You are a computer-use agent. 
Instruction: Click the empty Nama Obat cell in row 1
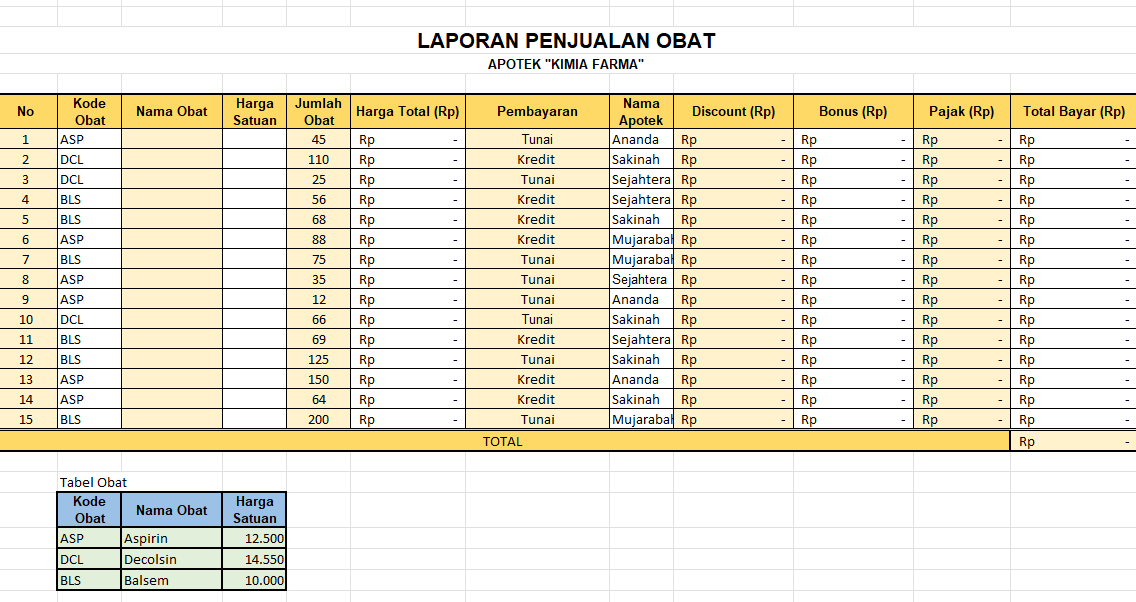click(x=172, y=139)
